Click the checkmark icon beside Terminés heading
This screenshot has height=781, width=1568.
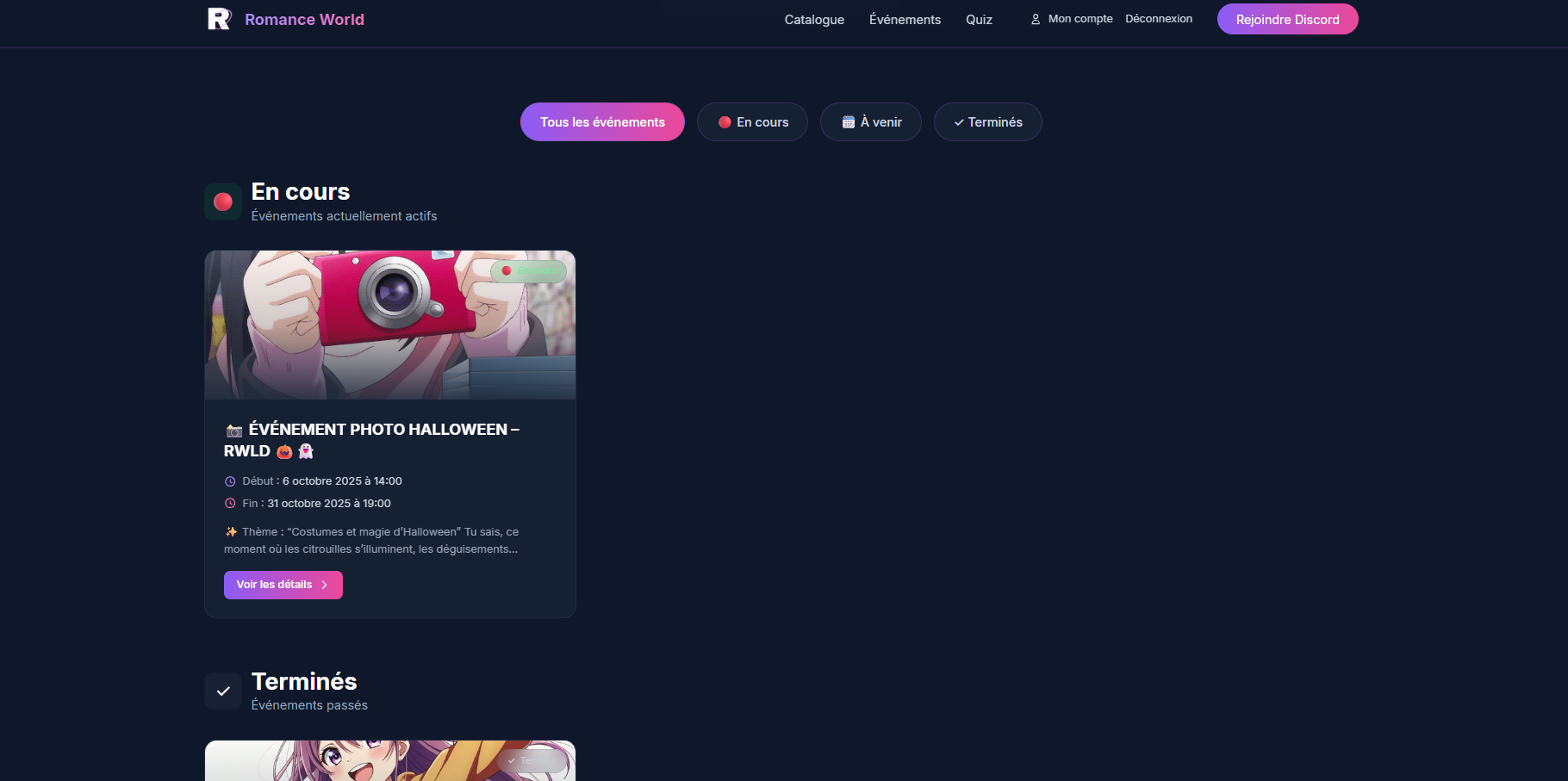coord(223,691)
